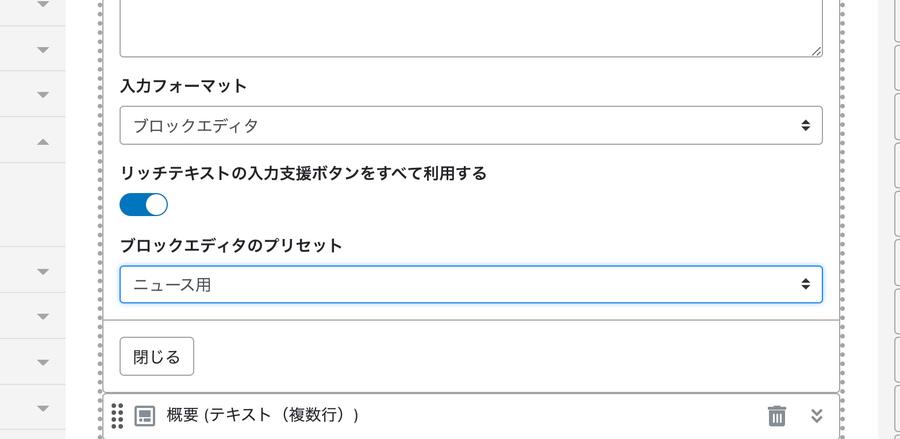Select the 概要 (テキスト（複数行）) field row
The image size is (900, 439).
pyautogui.click(x=471, y=415)
